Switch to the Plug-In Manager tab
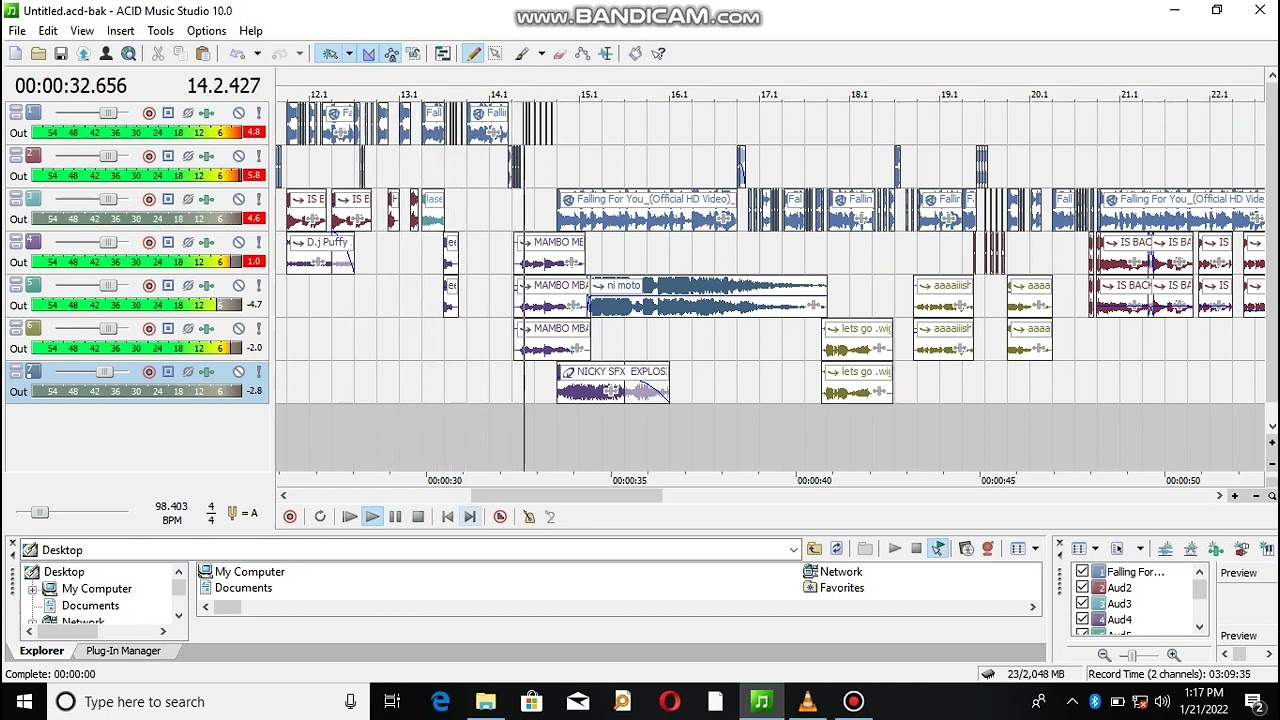Screen dimensions: 1280x720 tap(123, 651)
